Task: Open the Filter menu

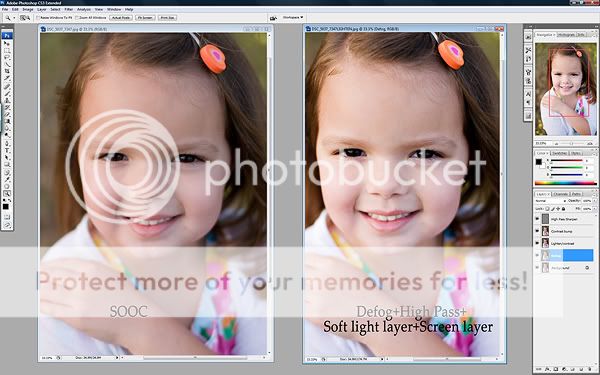Action: (69, 9)
